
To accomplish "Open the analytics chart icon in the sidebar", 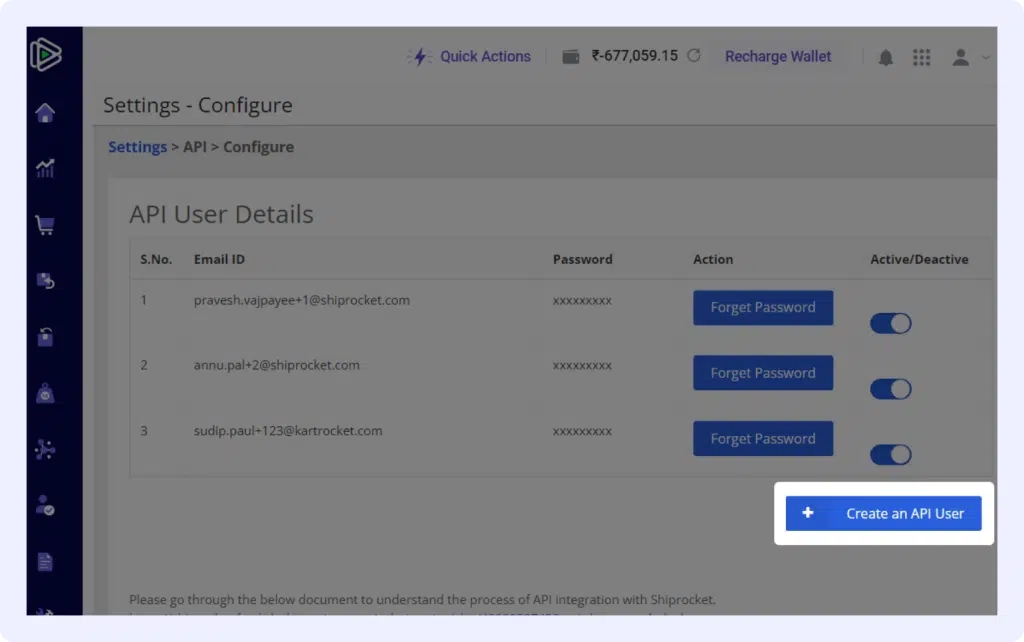I will [x=45, y=169].
